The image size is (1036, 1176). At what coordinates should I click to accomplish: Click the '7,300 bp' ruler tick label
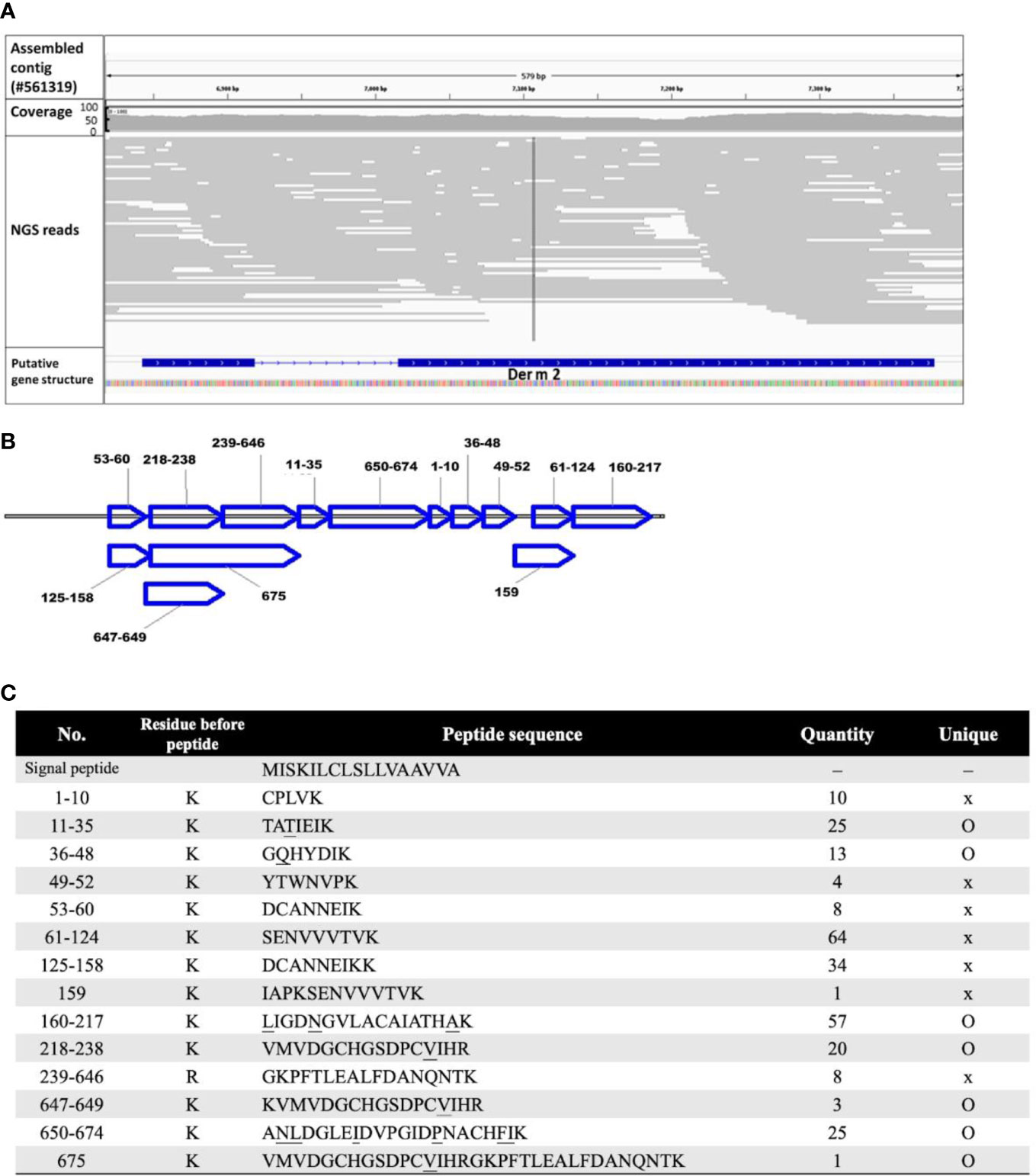[x=819, y=89]
